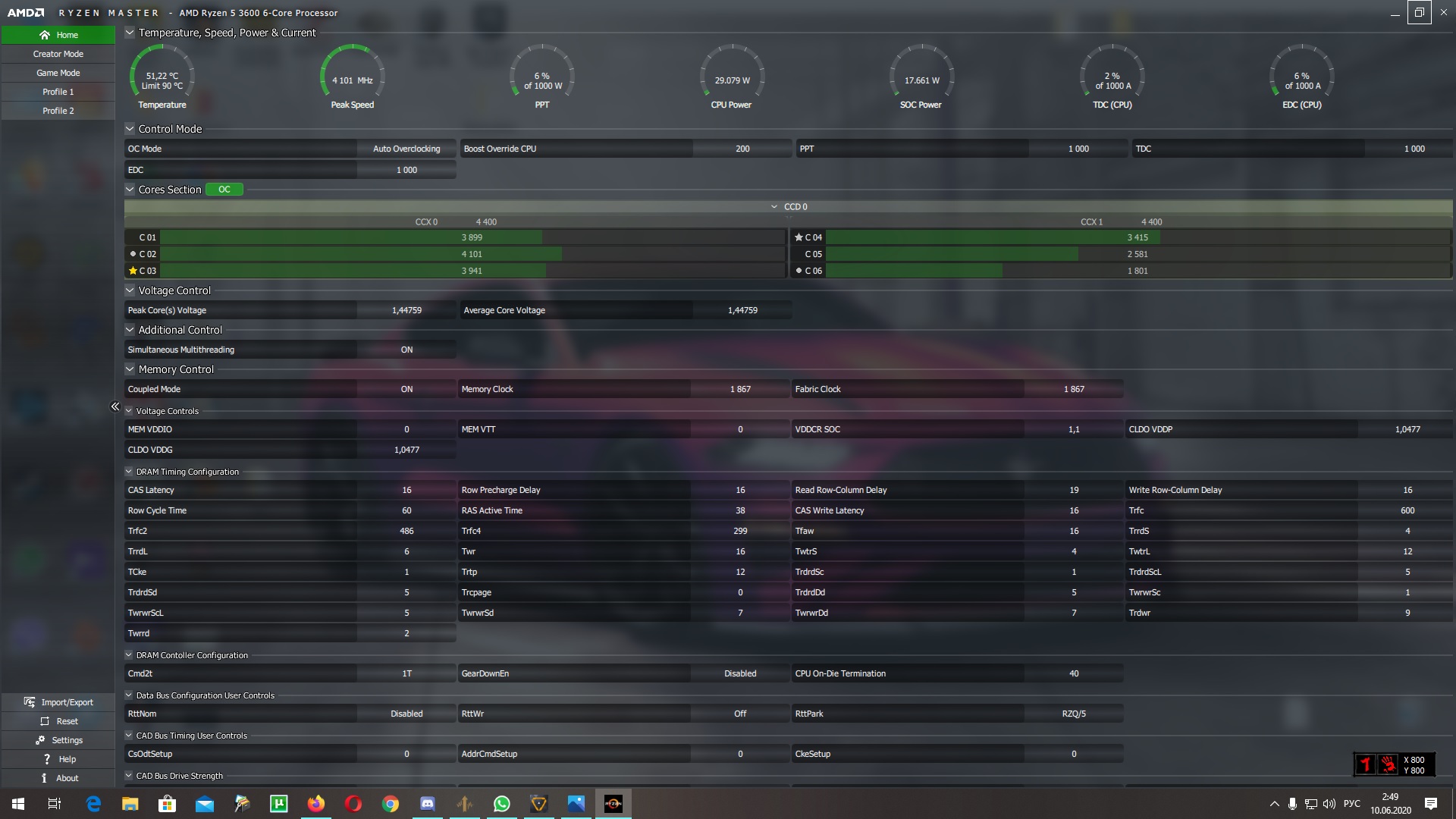Click the Reset icon button
1456x819 pixels.
point(45,721)
